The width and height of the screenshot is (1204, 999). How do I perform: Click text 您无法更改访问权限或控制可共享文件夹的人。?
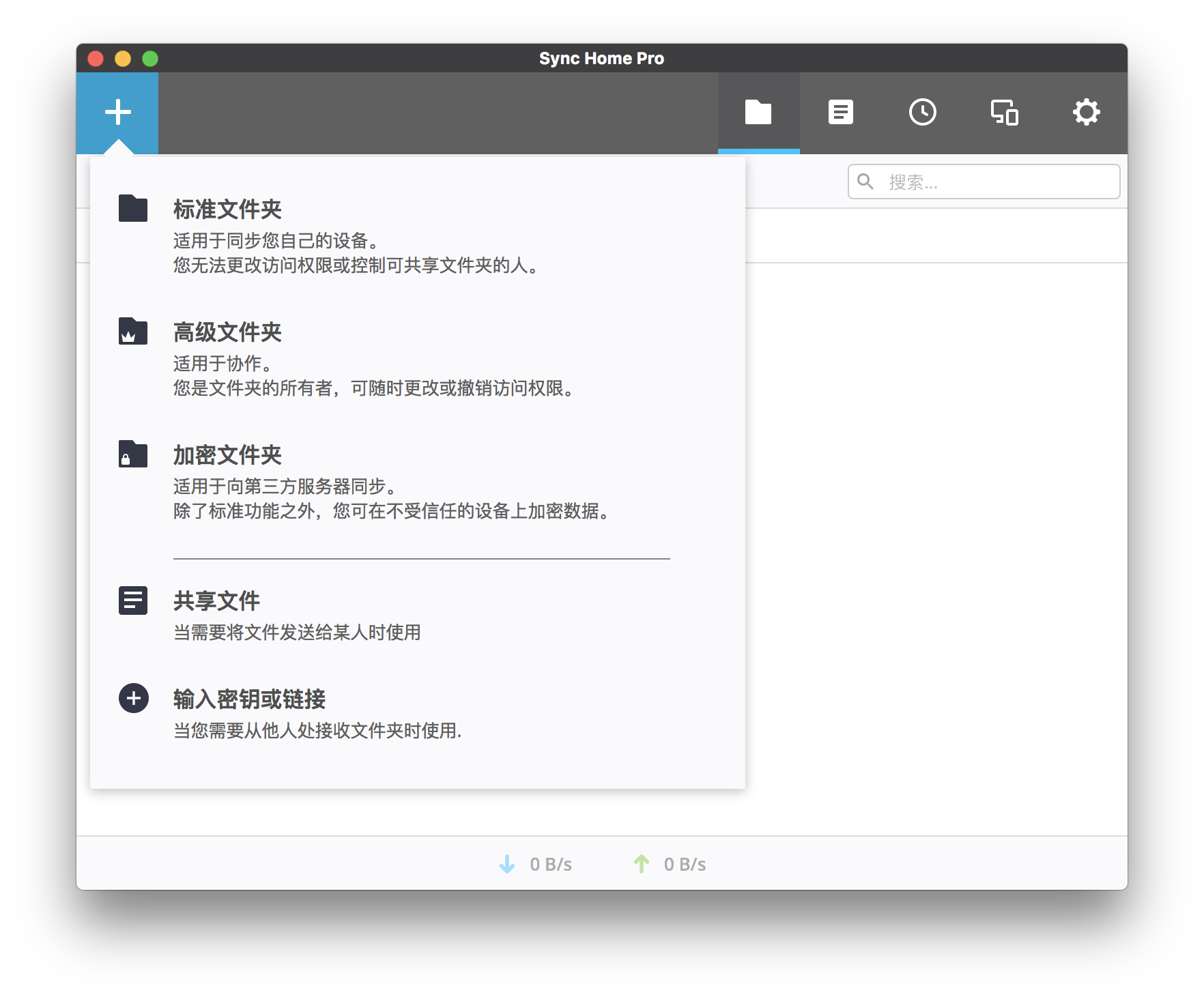[356, 265]
